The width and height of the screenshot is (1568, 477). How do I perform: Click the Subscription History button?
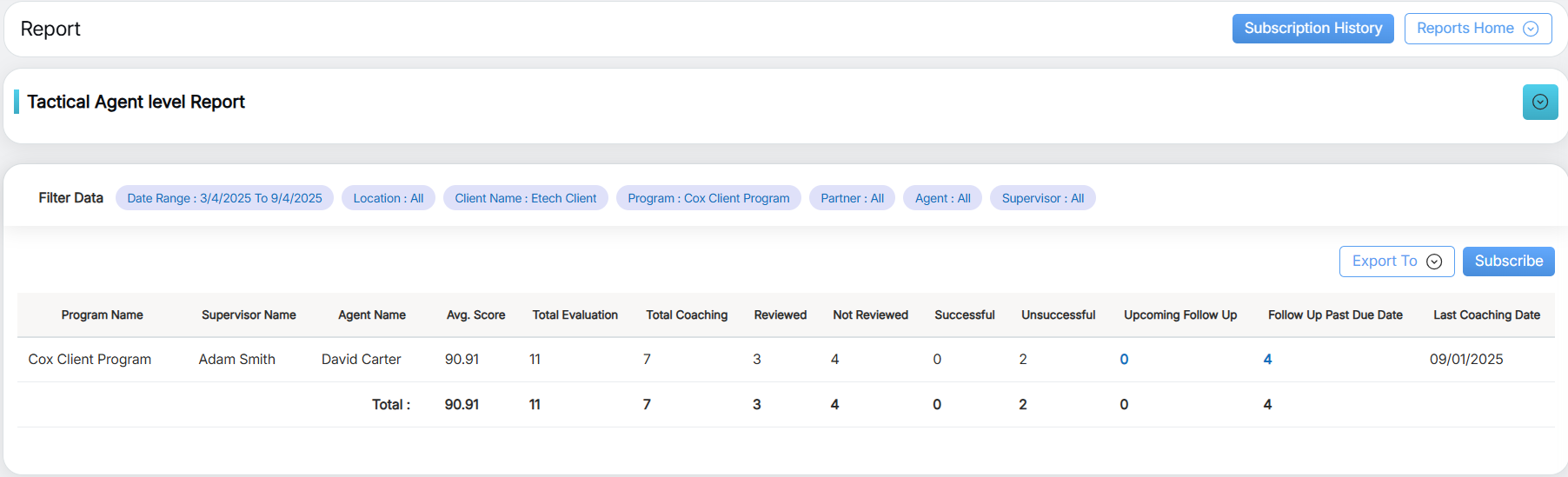point(1312,29)
